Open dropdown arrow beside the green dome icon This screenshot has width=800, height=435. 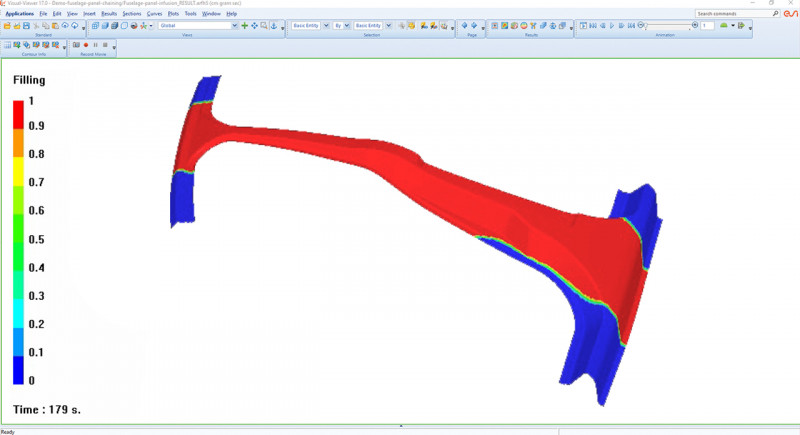[x=733, y=25]
